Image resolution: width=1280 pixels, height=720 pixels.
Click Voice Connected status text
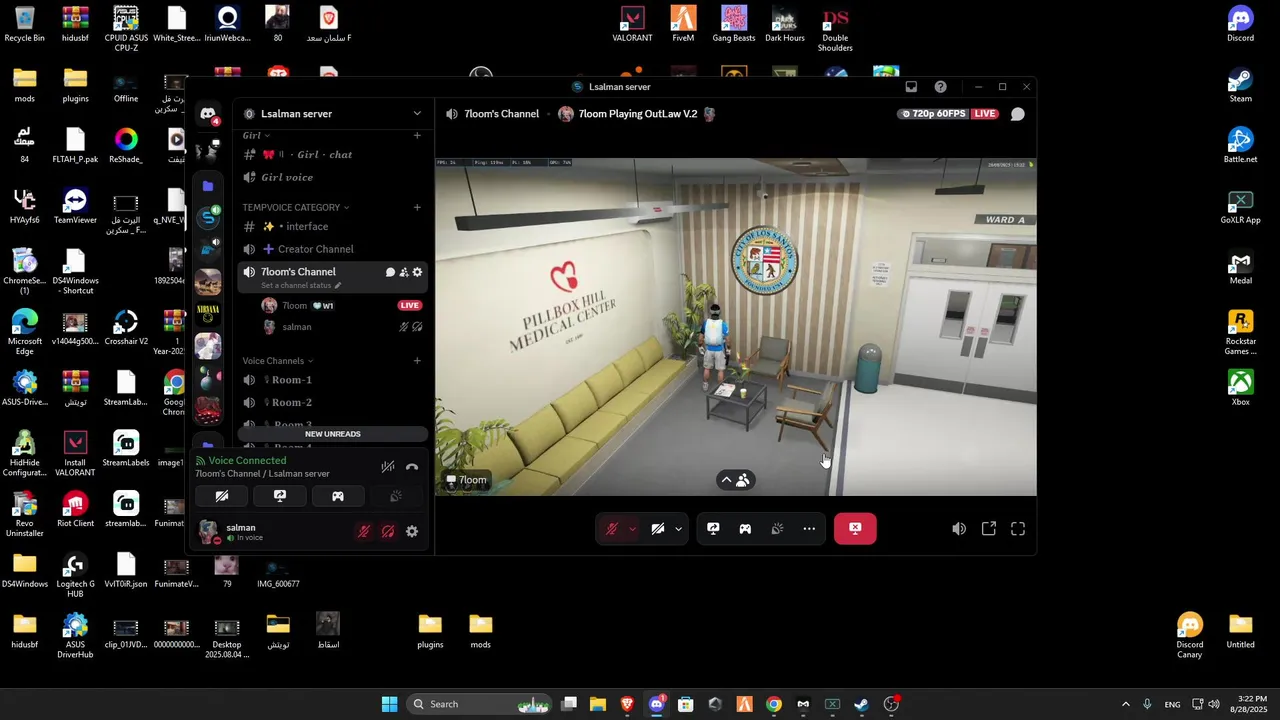tap(247, 461)
